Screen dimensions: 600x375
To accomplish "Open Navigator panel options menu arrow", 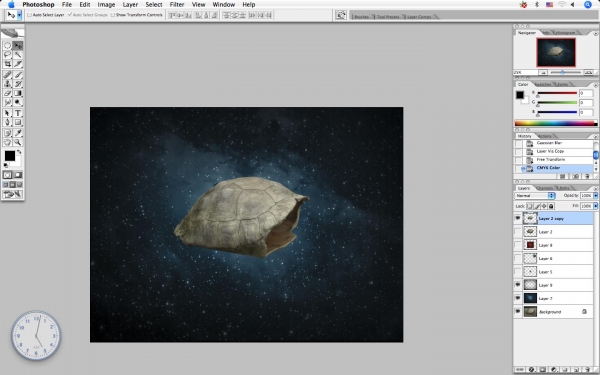I will click(595, 34).
